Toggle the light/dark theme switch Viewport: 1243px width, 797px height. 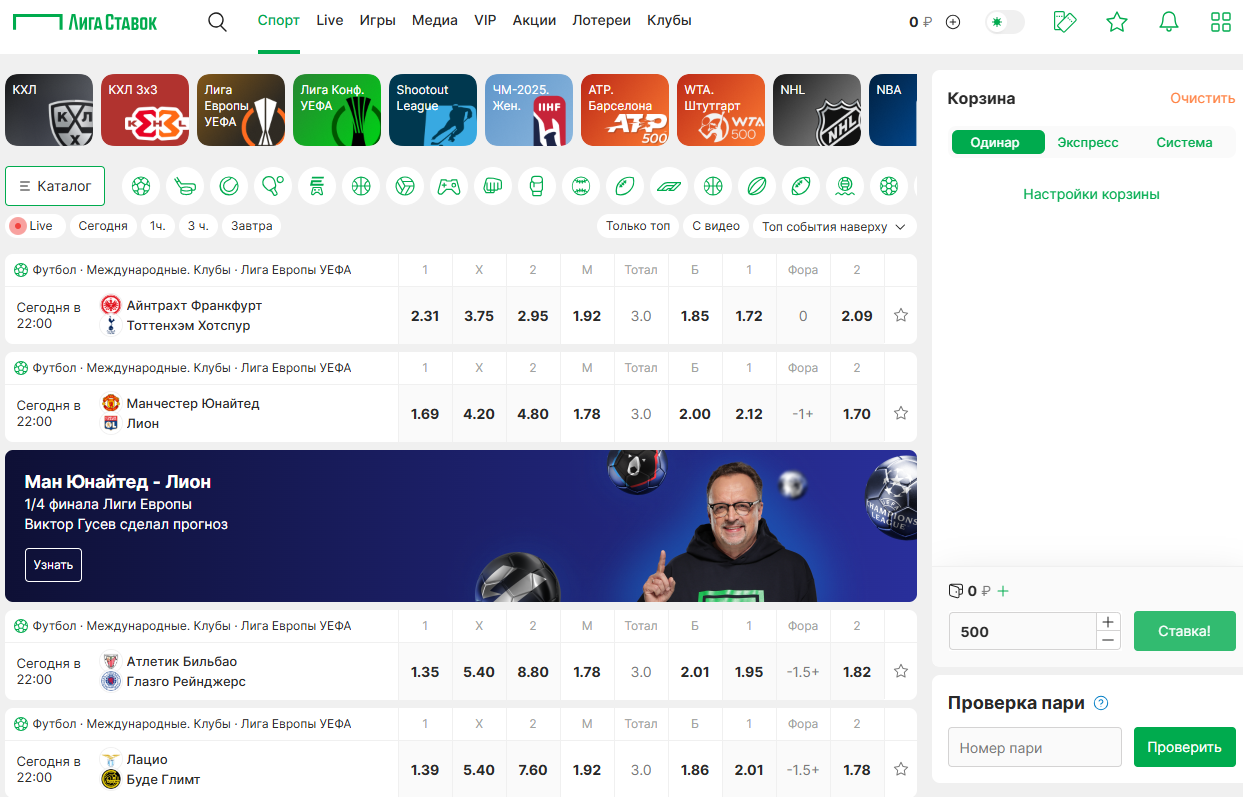[1005, 22]
